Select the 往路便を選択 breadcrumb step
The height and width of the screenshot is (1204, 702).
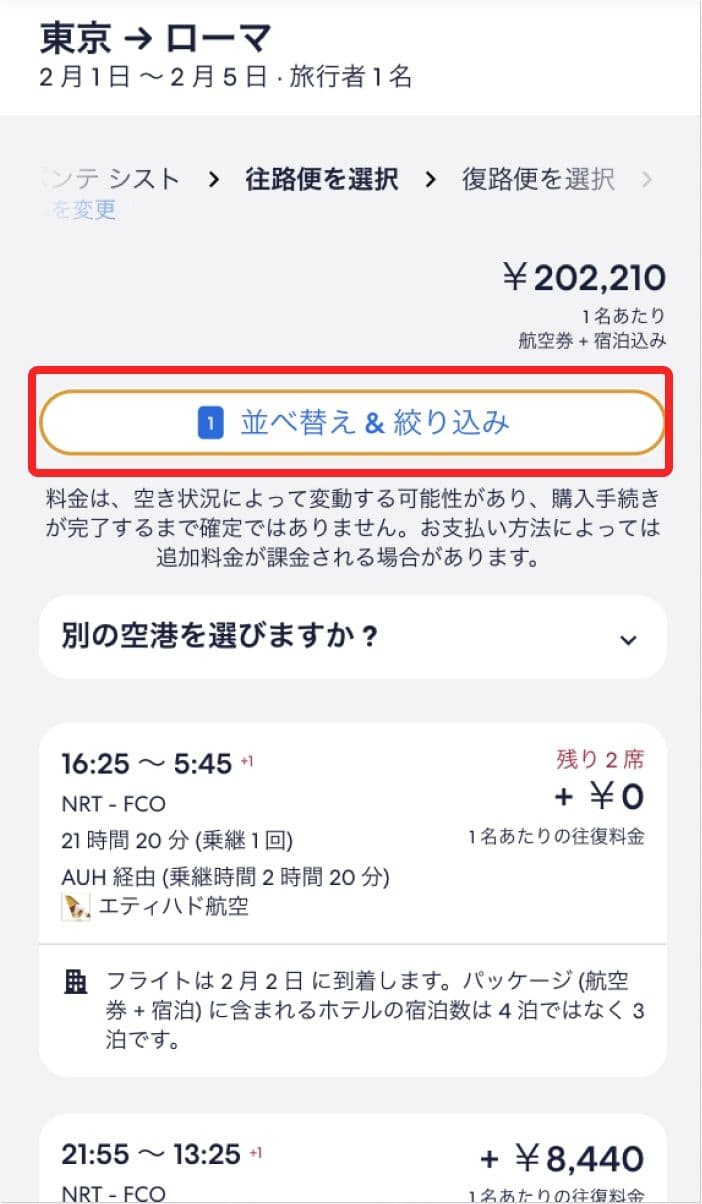[x=320, y=179]
